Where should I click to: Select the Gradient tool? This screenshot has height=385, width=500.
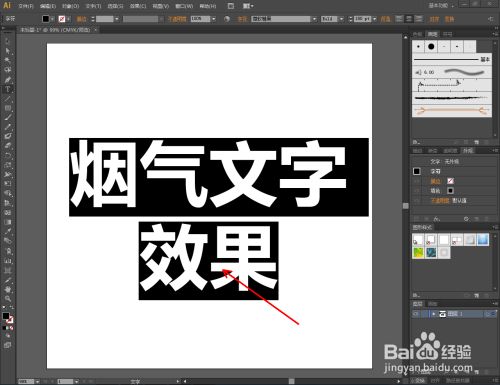8,222
